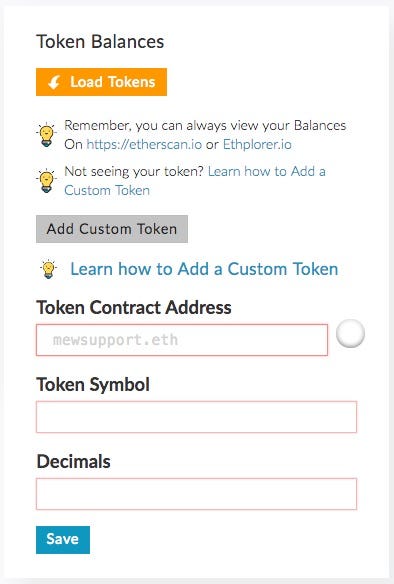Open the large Learn how to Add a Custom Token link
394x584 pixels.
click(x=204, y=269)
